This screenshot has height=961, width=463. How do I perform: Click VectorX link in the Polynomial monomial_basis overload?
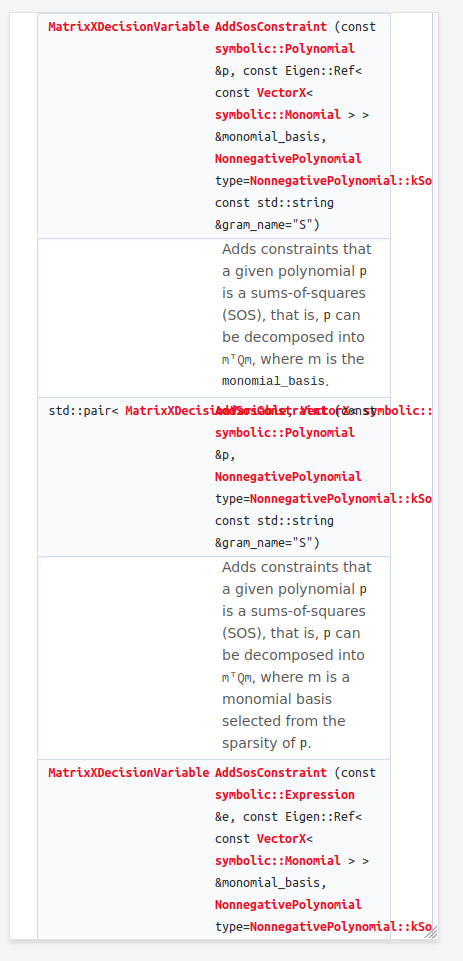[x=281, y=93]
